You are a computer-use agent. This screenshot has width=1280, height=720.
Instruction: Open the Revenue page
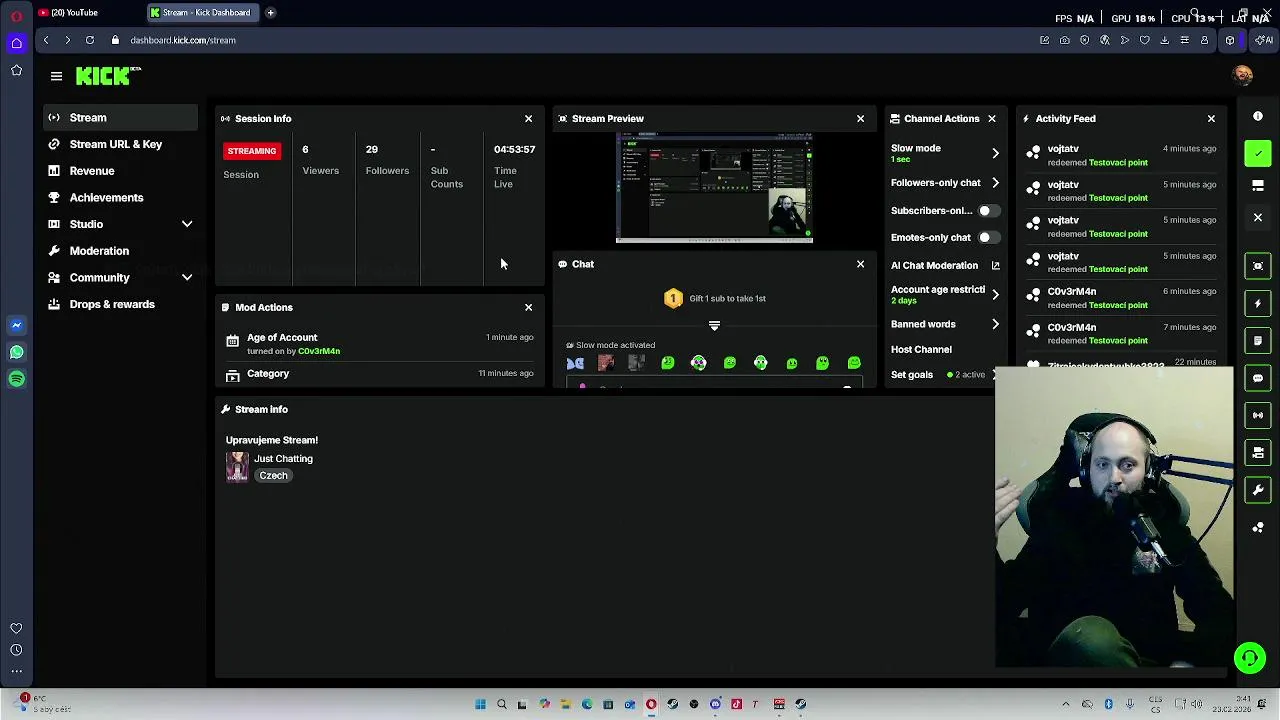(x=120, y=171)
